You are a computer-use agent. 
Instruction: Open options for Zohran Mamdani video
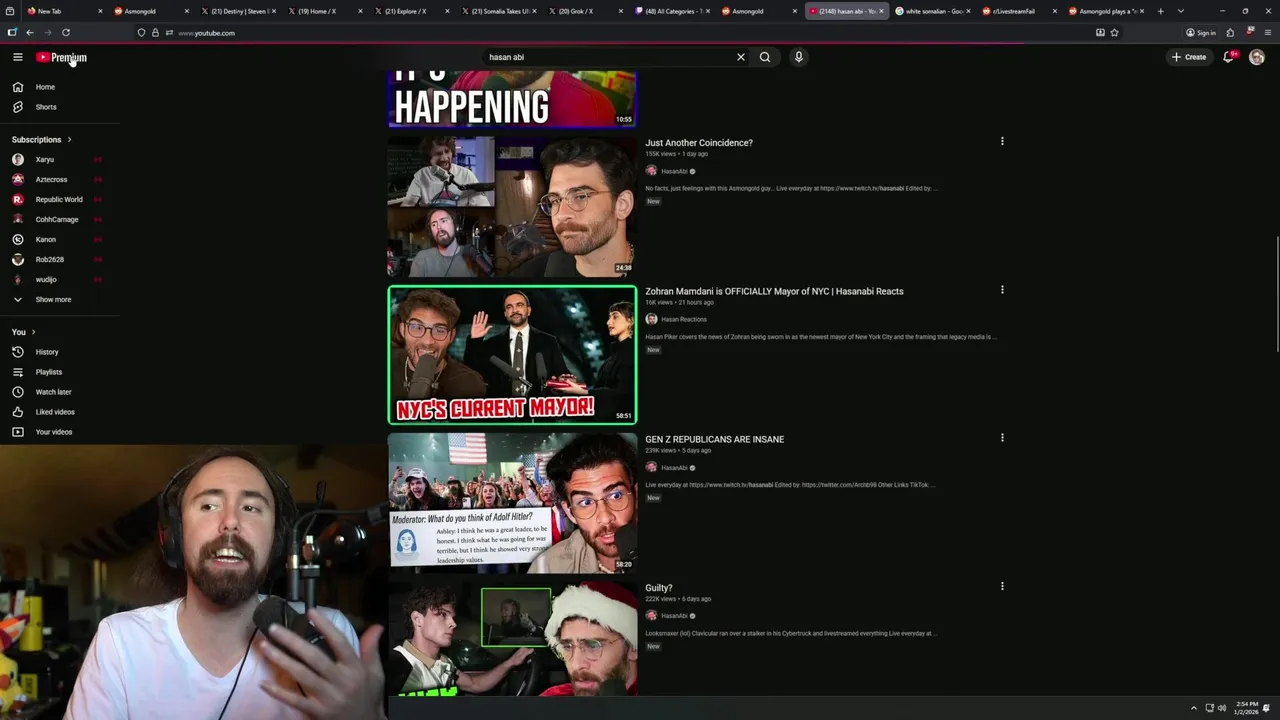pos(1002,290)
